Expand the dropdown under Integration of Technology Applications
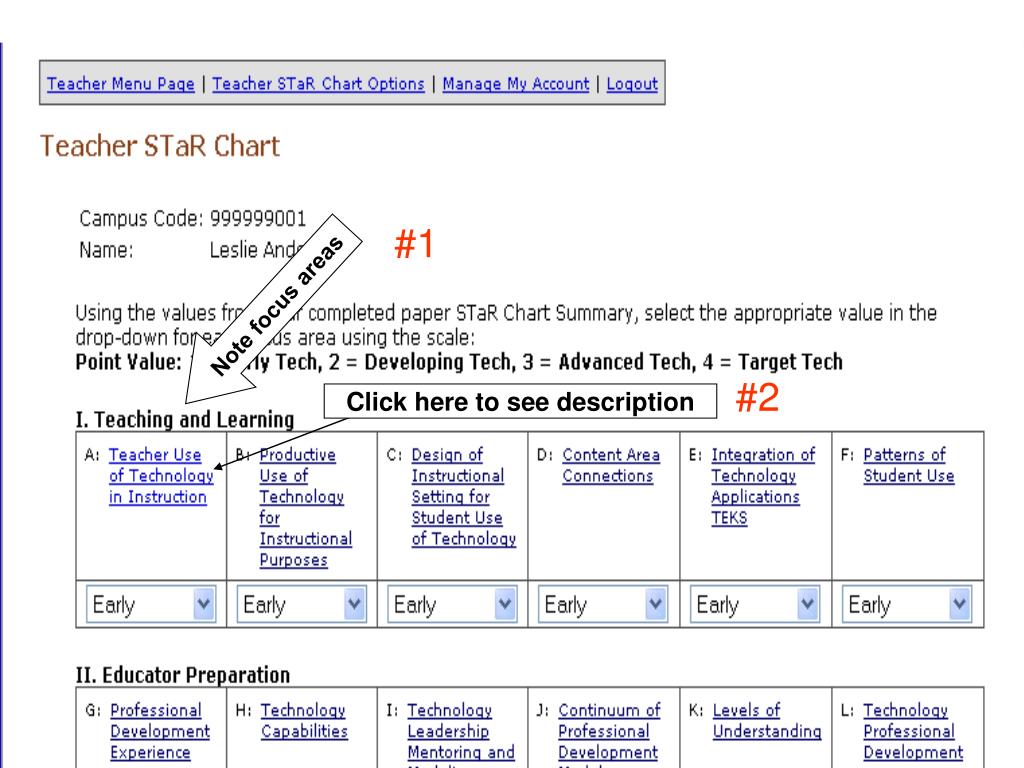1024x768 pixels. [754, 604]
